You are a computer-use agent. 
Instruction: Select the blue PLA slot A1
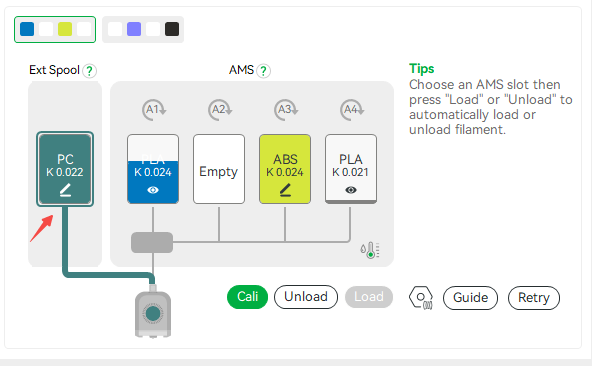pyautogui.click(x=153, y=169)
